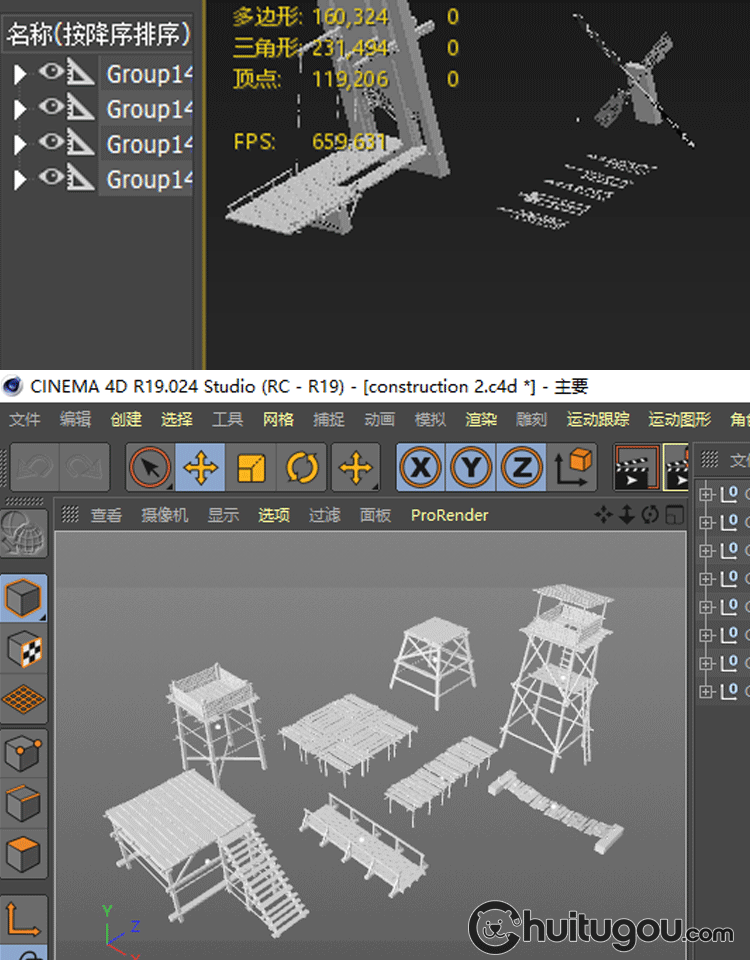Toggle Y axis lock
Screen dimensions: 750x960
click(471, 467)
